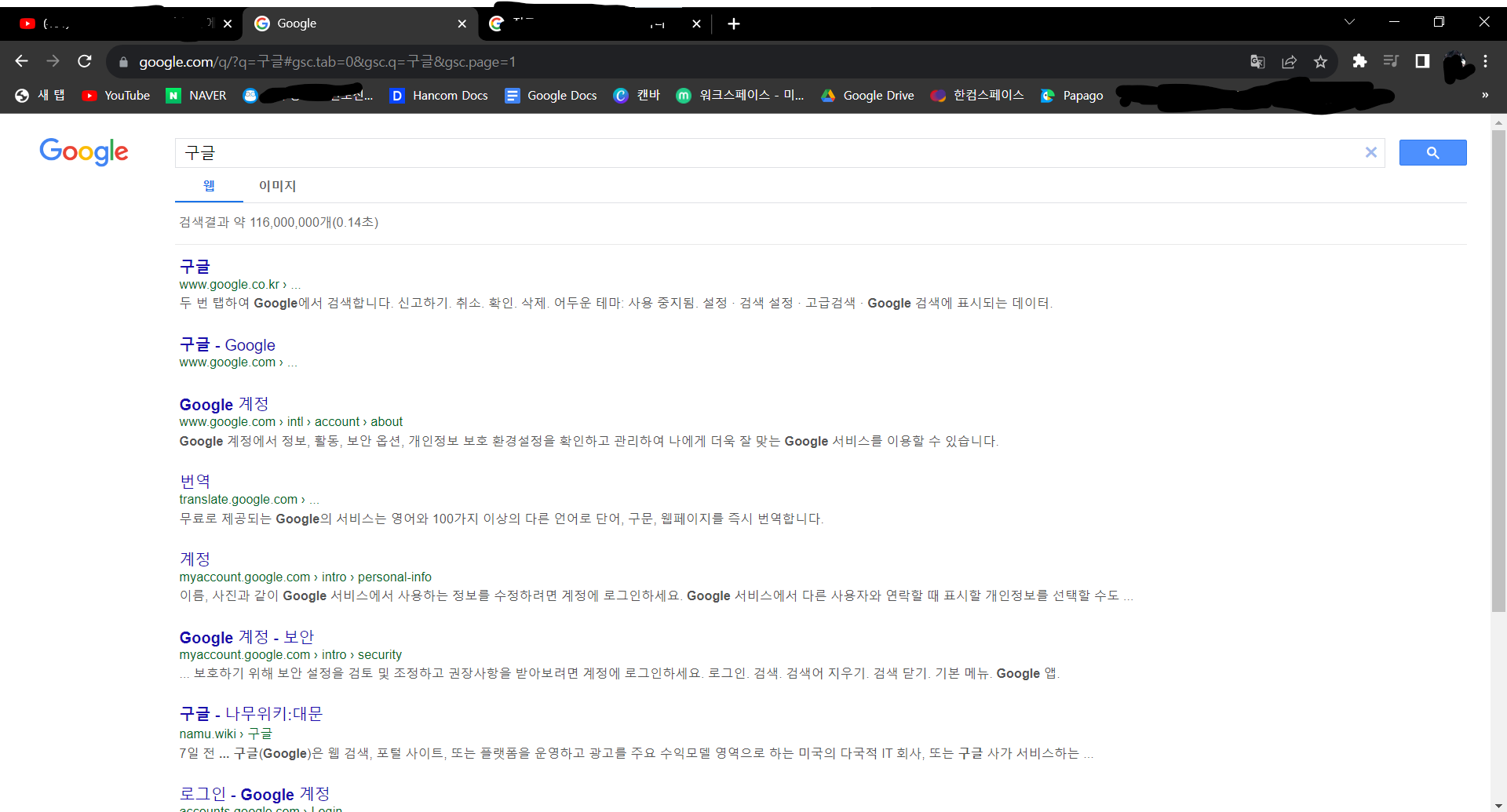Open the 캔바 bookmark
Image resolution: width=1507 pixels, height=812 pixels.
pos(636,95)
